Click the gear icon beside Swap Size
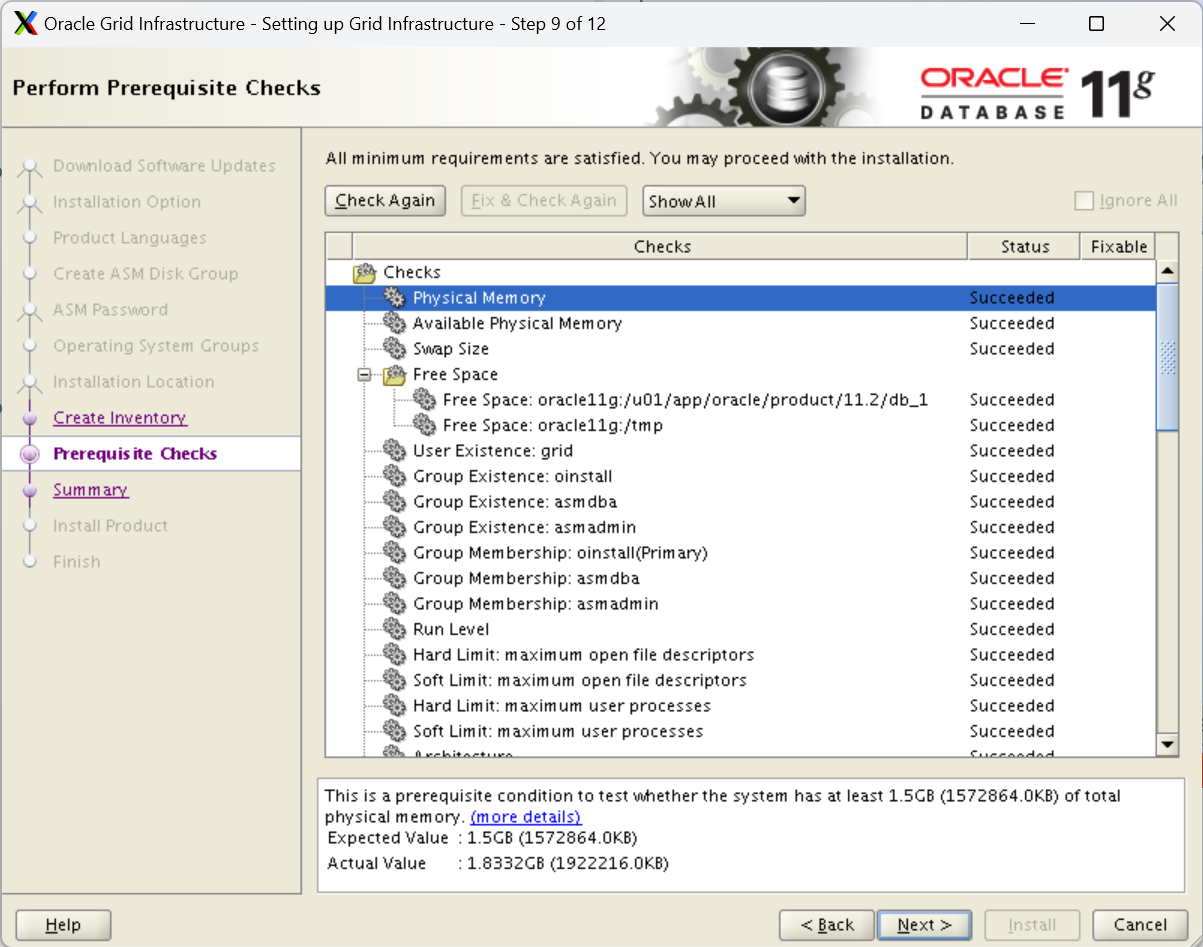Image resolution: width=1203 pixels, height=947 pixels. pyautogui.click(x=396, y=348)
